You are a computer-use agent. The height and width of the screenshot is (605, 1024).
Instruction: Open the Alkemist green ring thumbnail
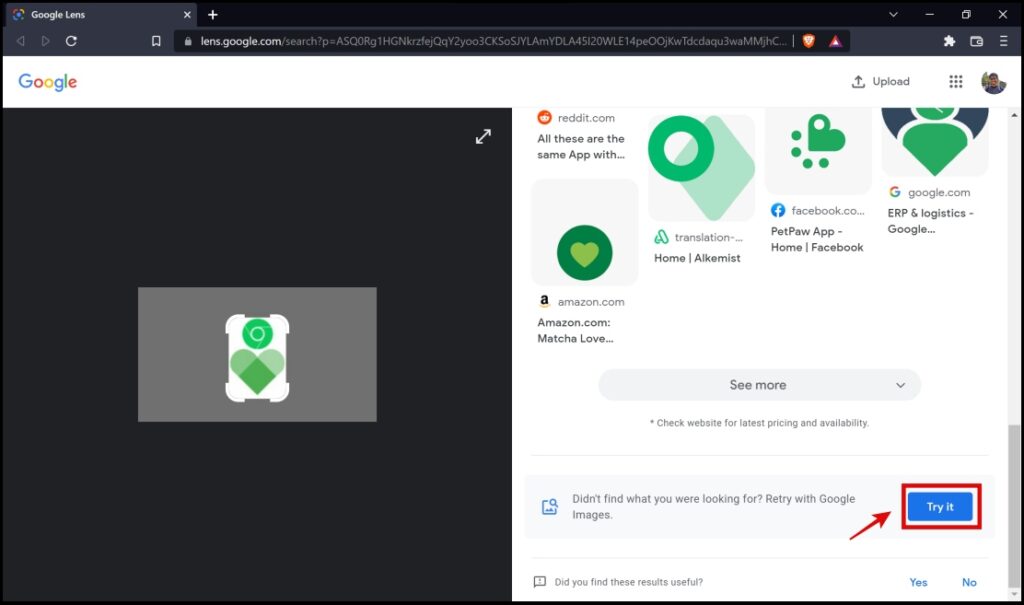(x=701, y=167)
